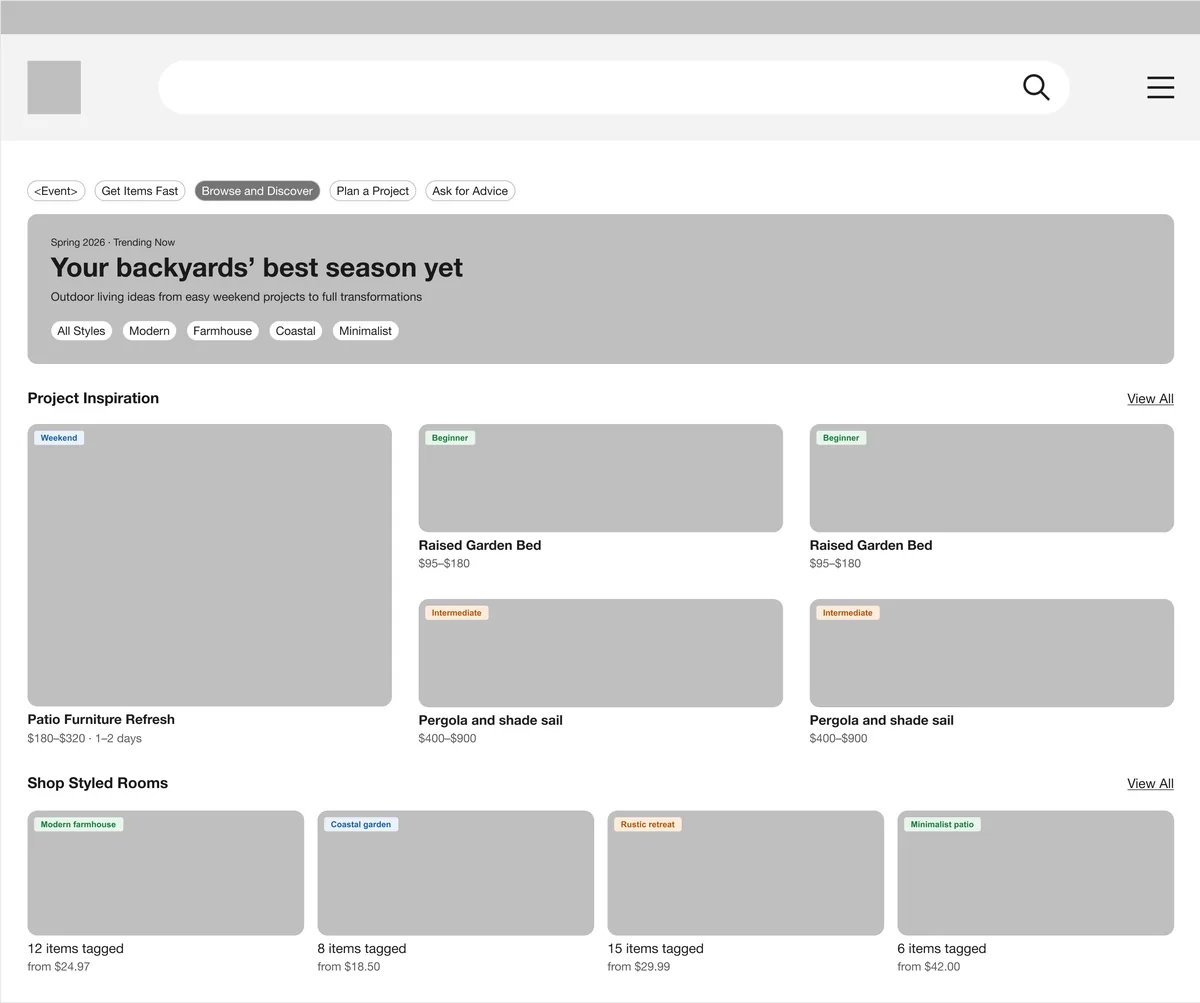This screenshot has width=1200, height=1003.
Task: Open the Rustic retreat room thumbnail
Action: pyautogui.click(x=745, y=873)
